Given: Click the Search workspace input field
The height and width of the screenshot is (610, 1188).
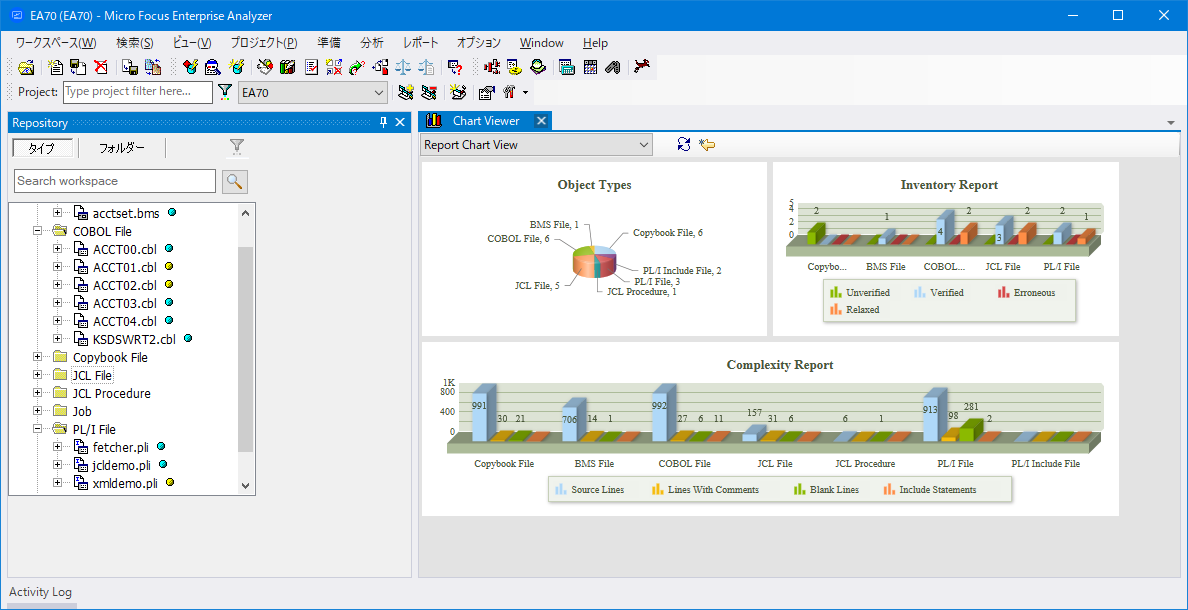Looking at the screenshot, I should [x=115, y=181].
